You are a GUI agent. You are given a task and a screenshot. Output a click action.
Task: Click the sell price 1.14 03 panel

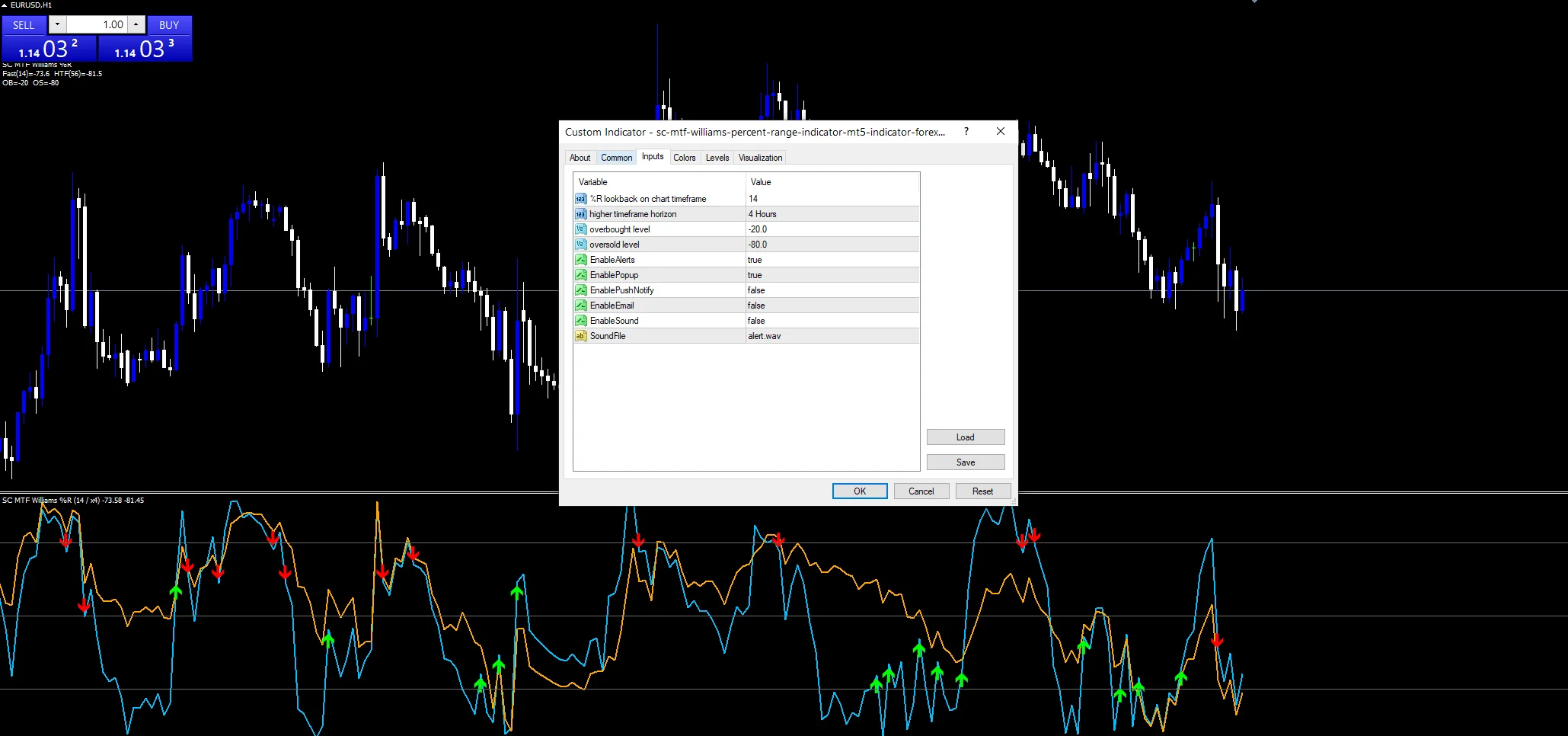pos(49,49)
